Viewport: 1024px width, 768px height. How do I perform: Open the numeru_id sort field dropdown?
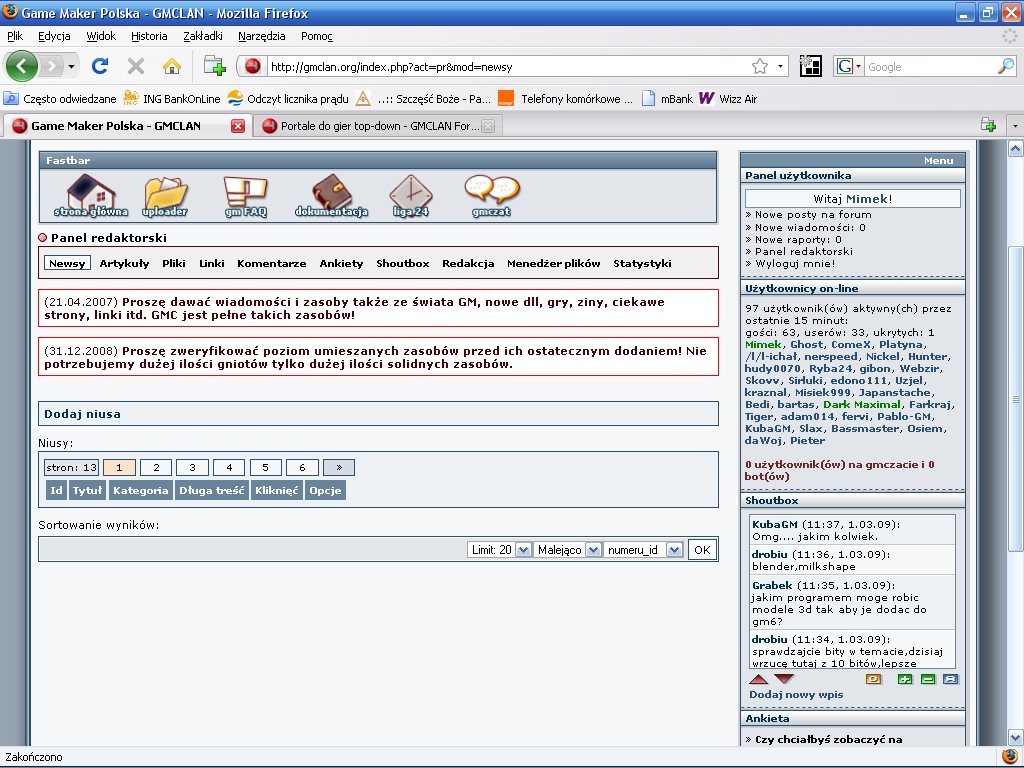(x=644, y=550)
